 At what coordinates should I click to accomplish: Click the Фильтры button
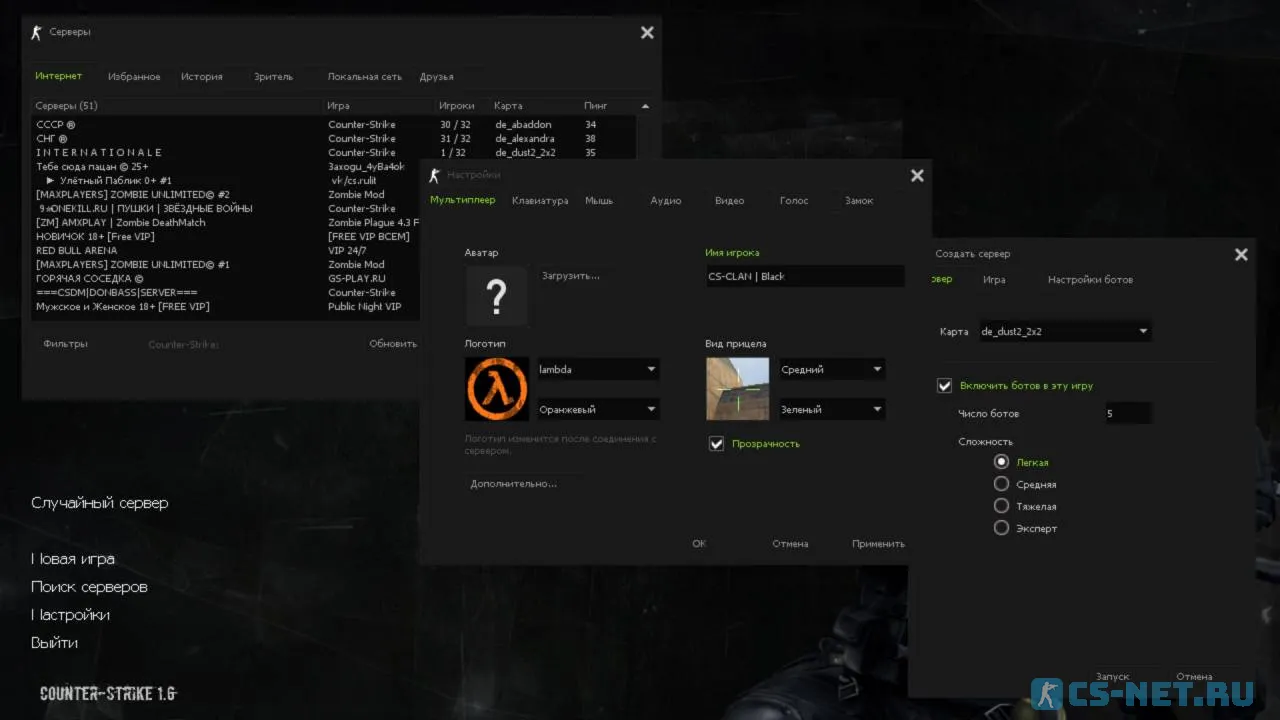(x=65, y=344)
